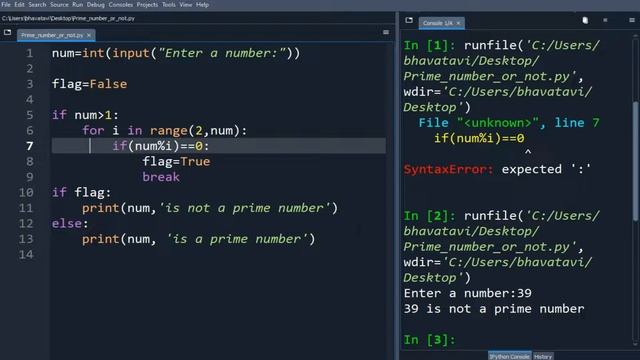The width and height of the screenshot is (640, 360).
Task: Click the In [1]: prompt in console
Action: [x=429, y=45]
